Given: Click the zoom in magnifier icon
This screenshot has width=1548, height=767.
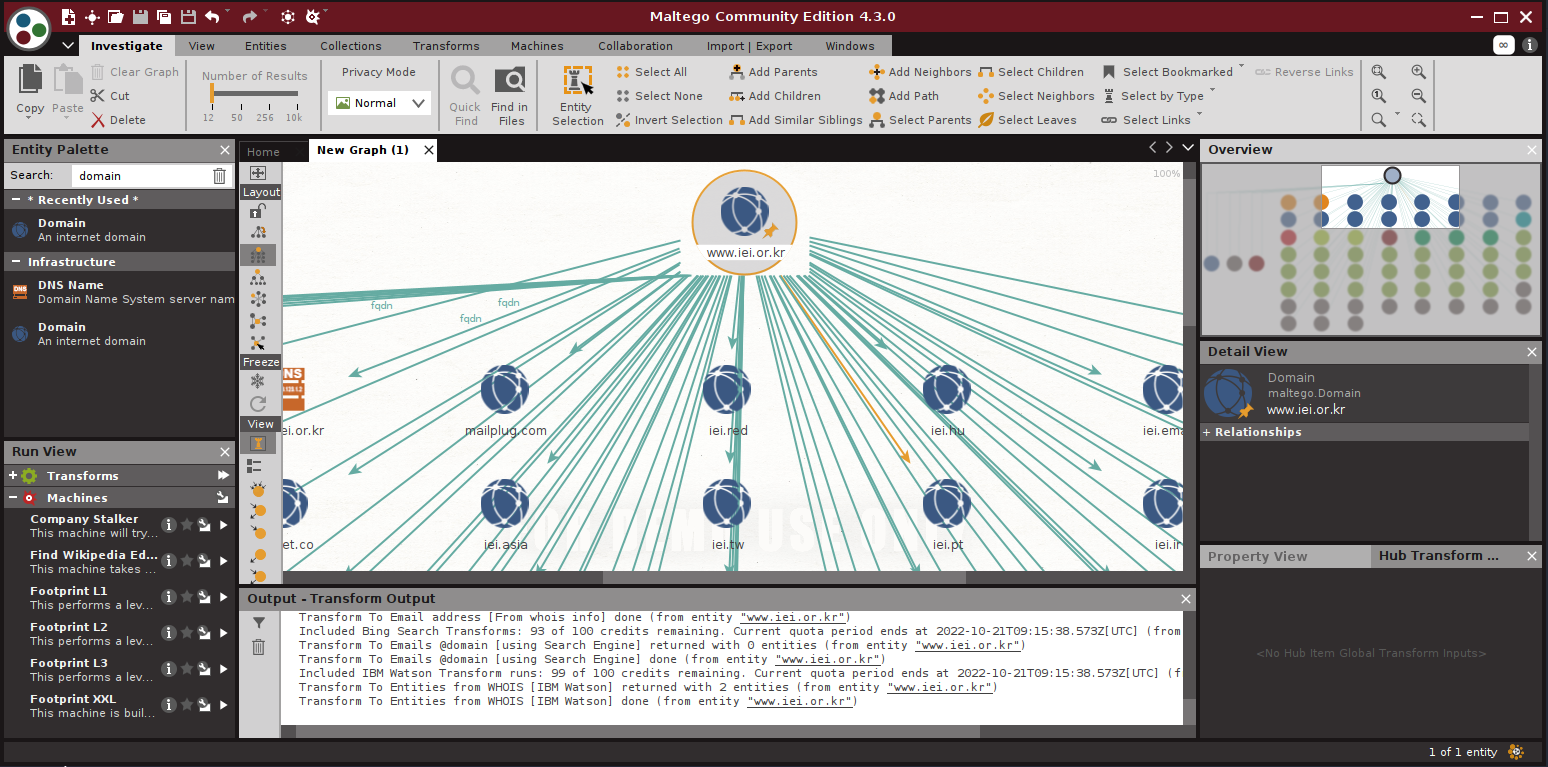Looking at the screenshot, I should click(1418, 72).
